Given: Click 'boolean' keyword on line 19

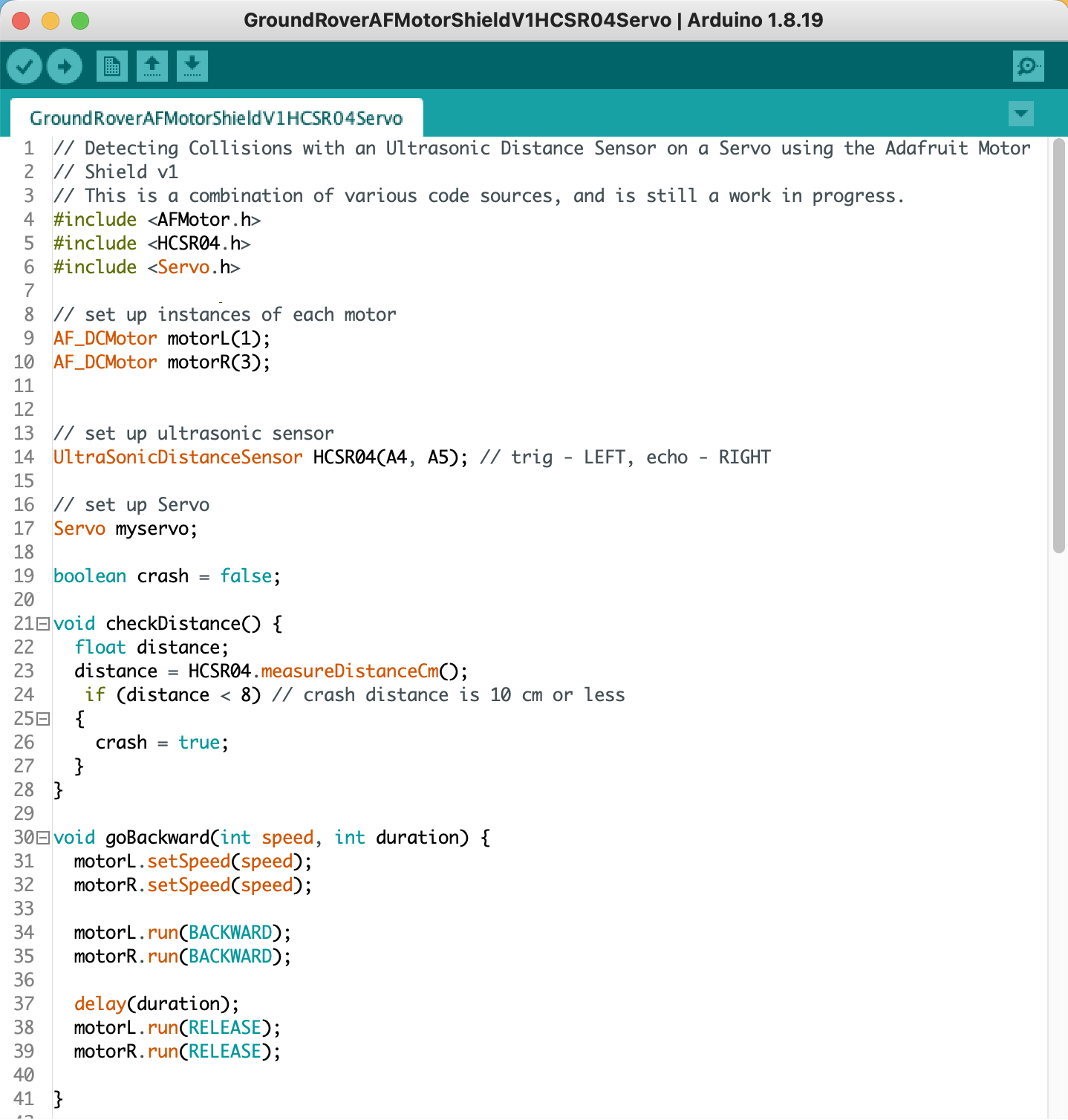Looking at the screenshot, I should [x=90, y=576].
